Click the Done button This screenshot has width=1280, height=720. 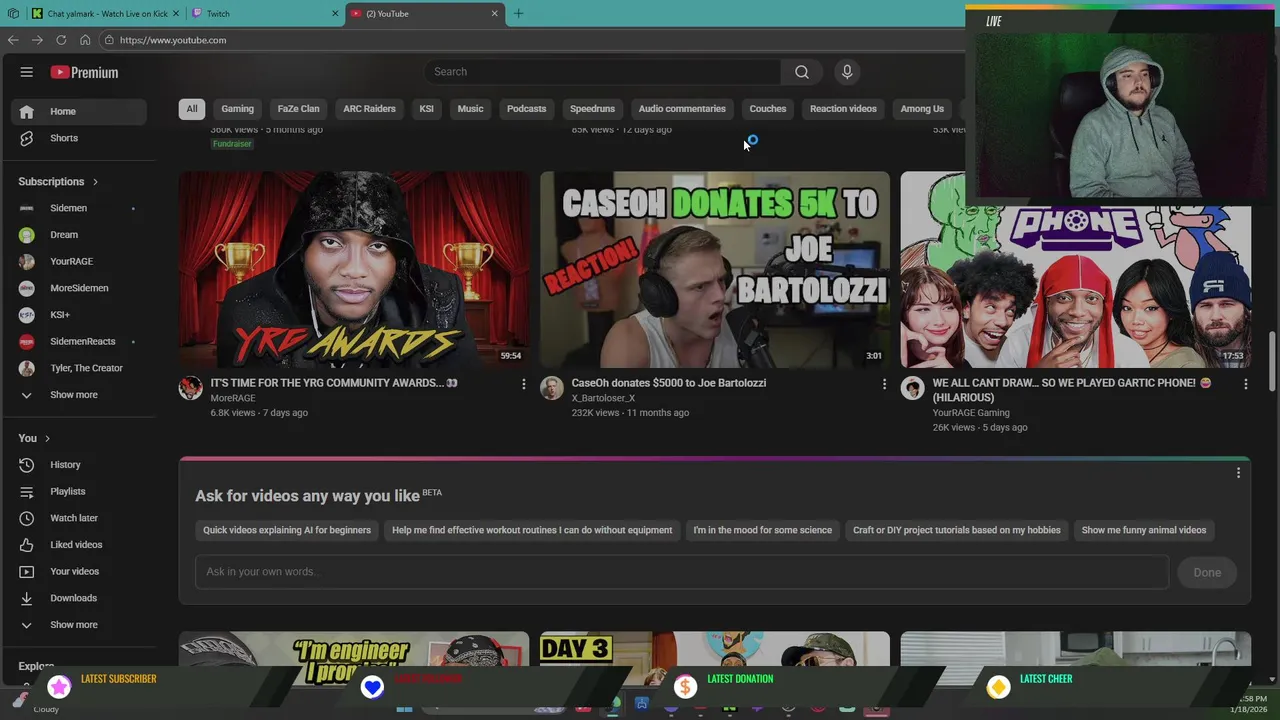(x=1207, y=573)
